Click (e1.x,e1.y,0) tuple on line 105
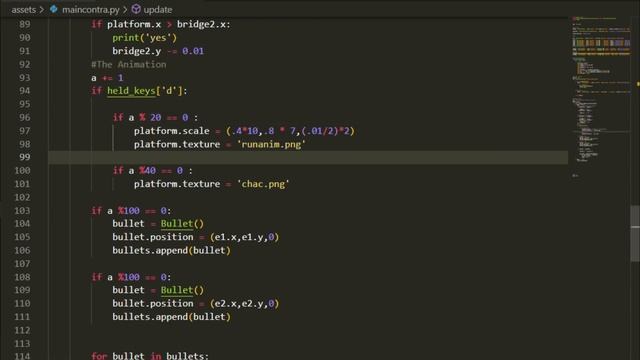The image size is (640, 360). point(244,237)
